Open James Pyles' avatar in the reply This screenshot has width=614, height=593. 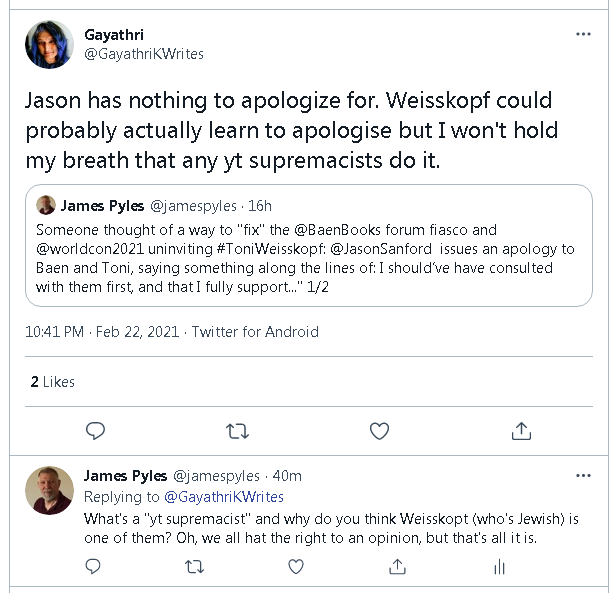pos(48,490)
